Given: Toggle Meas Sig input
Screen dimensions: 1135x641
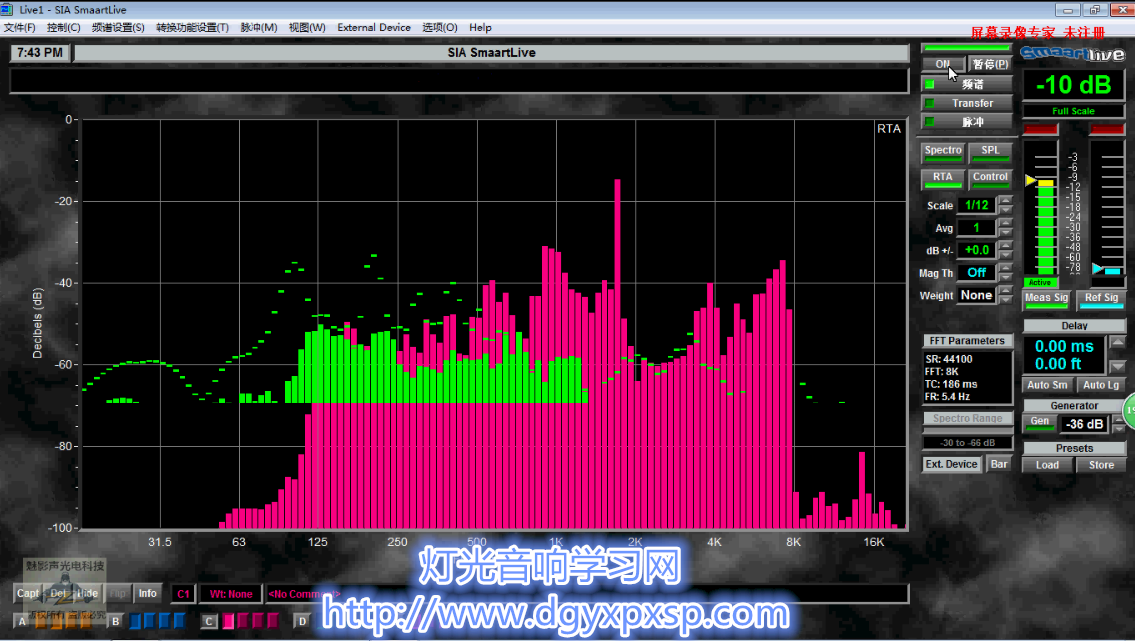Looking at the screenshot, I should click(x=1046, y=299).
